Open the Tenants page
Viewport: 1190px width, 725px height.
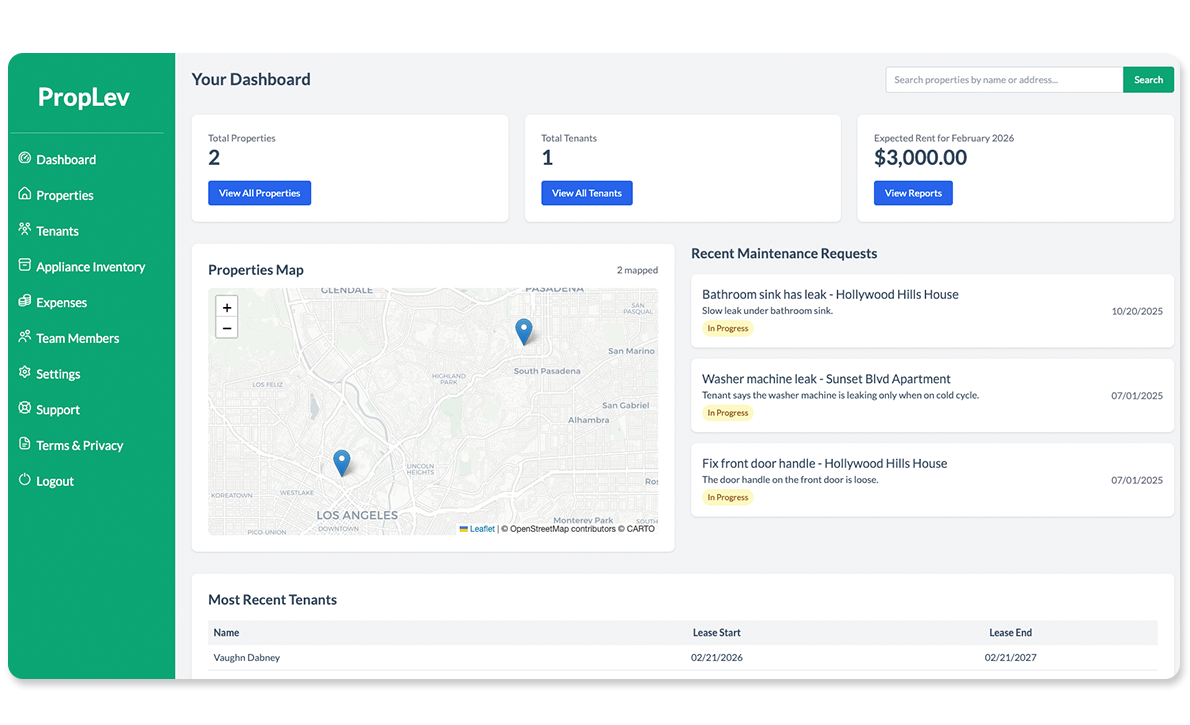pos(58,231)
